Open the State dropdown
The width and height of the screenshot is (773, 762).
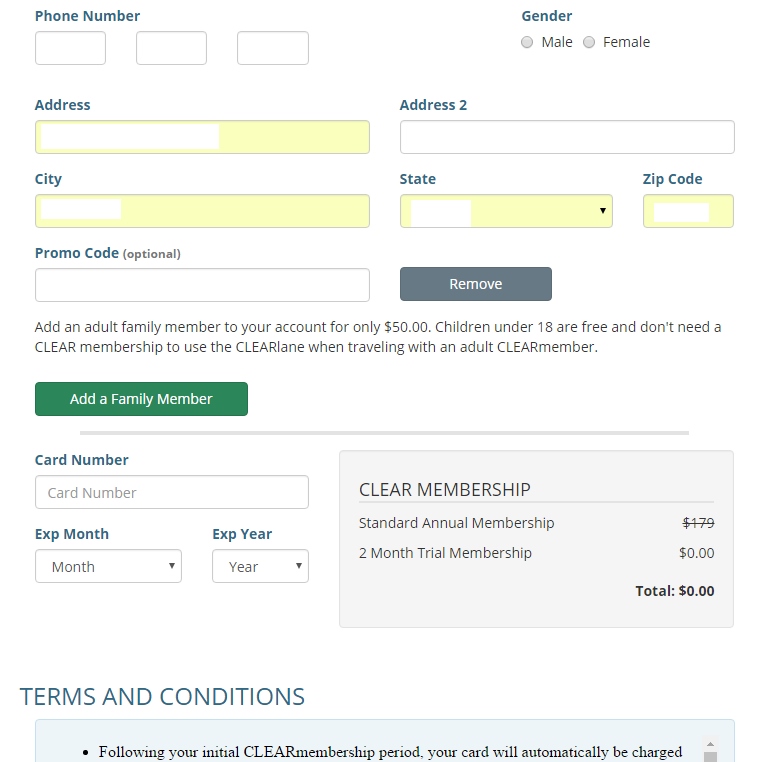click(x=506, y=211)
